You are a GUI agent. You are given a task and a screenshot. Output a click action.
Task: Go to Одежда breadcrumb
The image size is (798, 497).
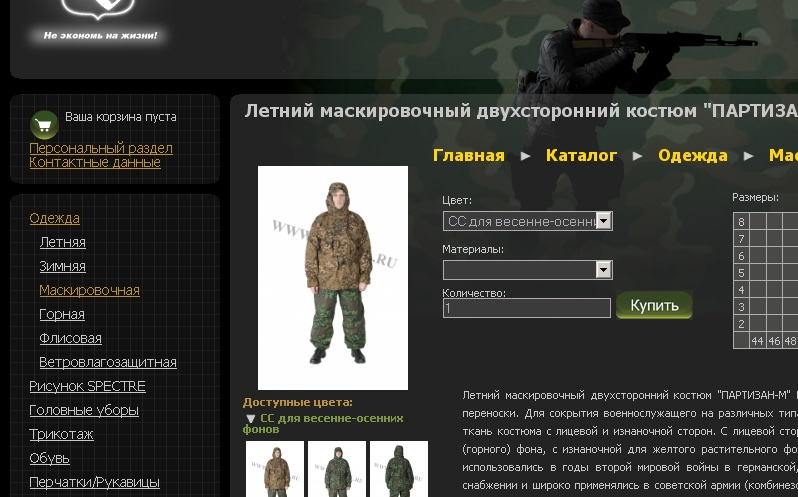tap(693, 155)
